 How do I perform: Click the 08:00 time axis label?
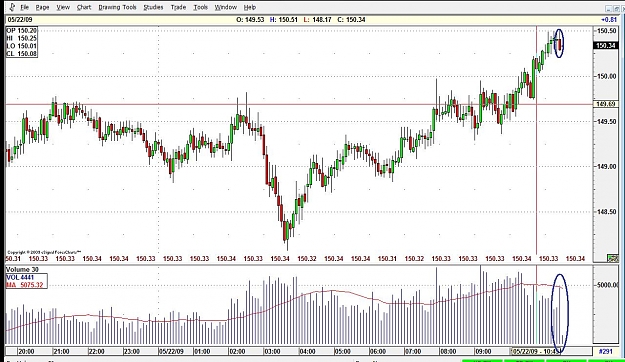pos(448,351)
